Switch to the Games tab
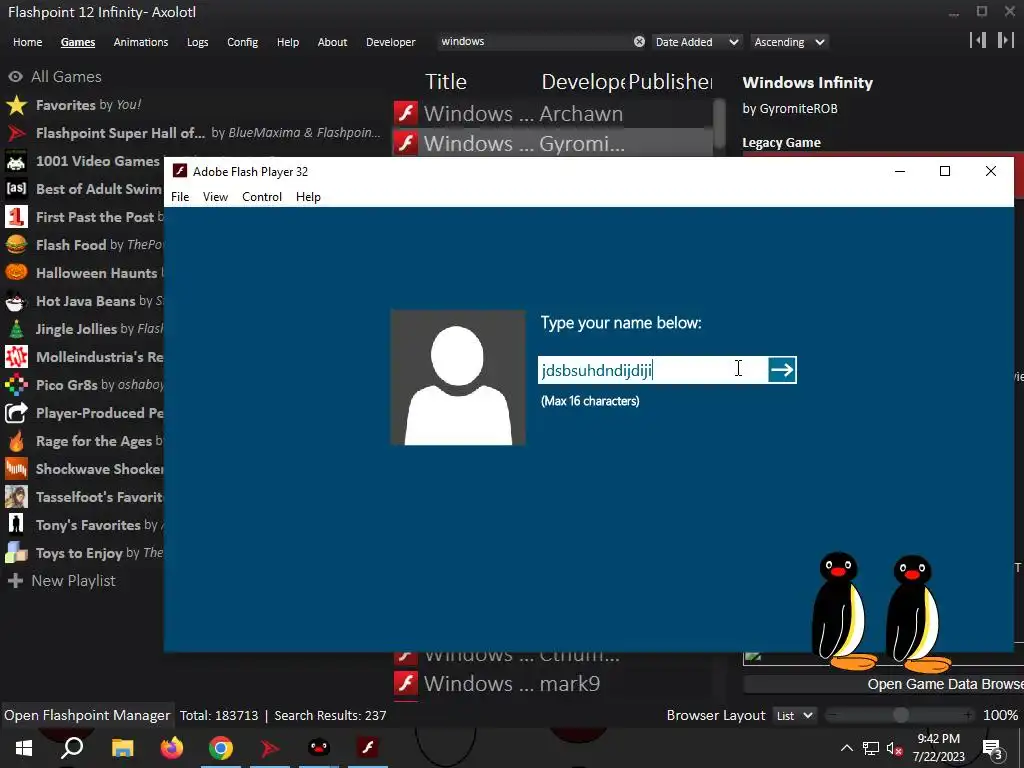The image size is (1024, 768). 78,42
